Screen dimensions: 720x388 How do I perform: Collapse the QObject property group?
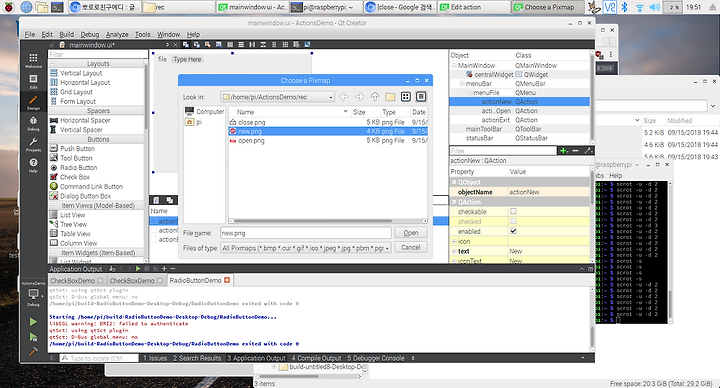coord(454,182)
